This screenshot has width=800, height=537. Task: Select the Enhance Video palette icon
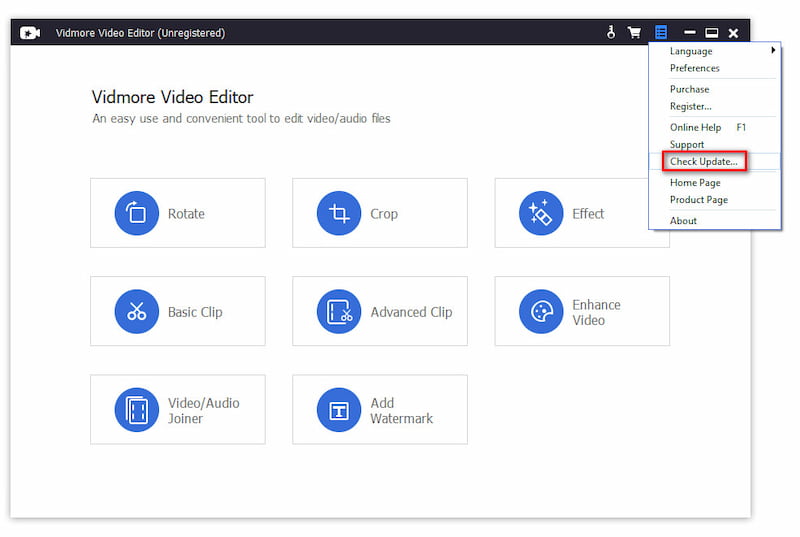[x=541, y=312]
